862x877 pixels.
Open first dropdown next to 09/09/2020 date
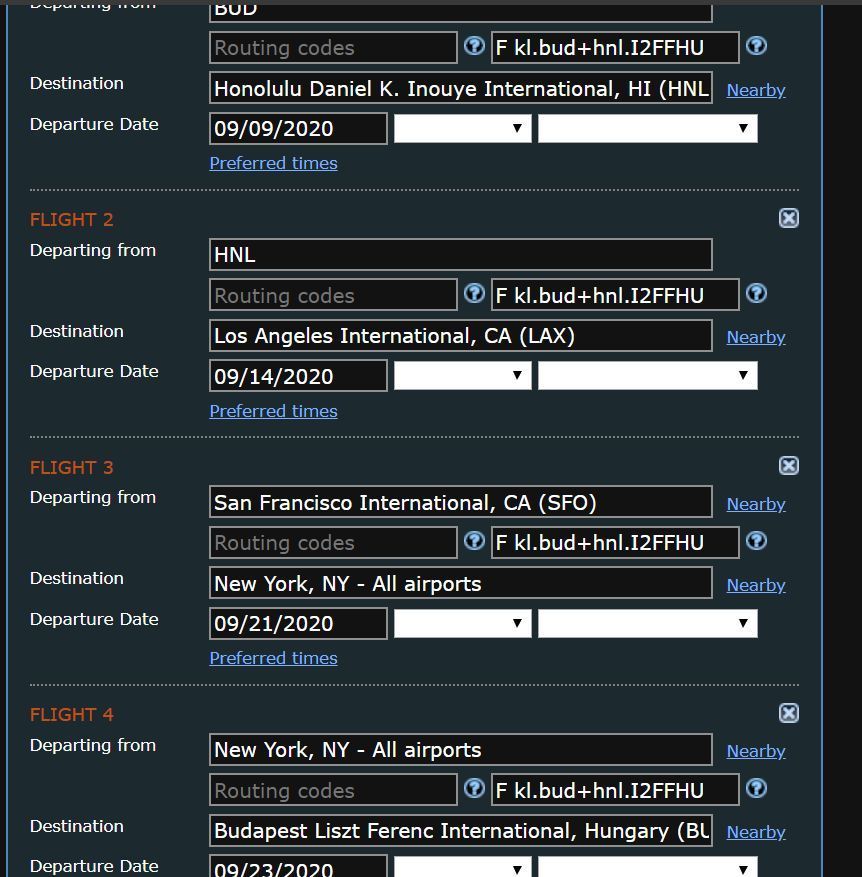pos(463,129)
